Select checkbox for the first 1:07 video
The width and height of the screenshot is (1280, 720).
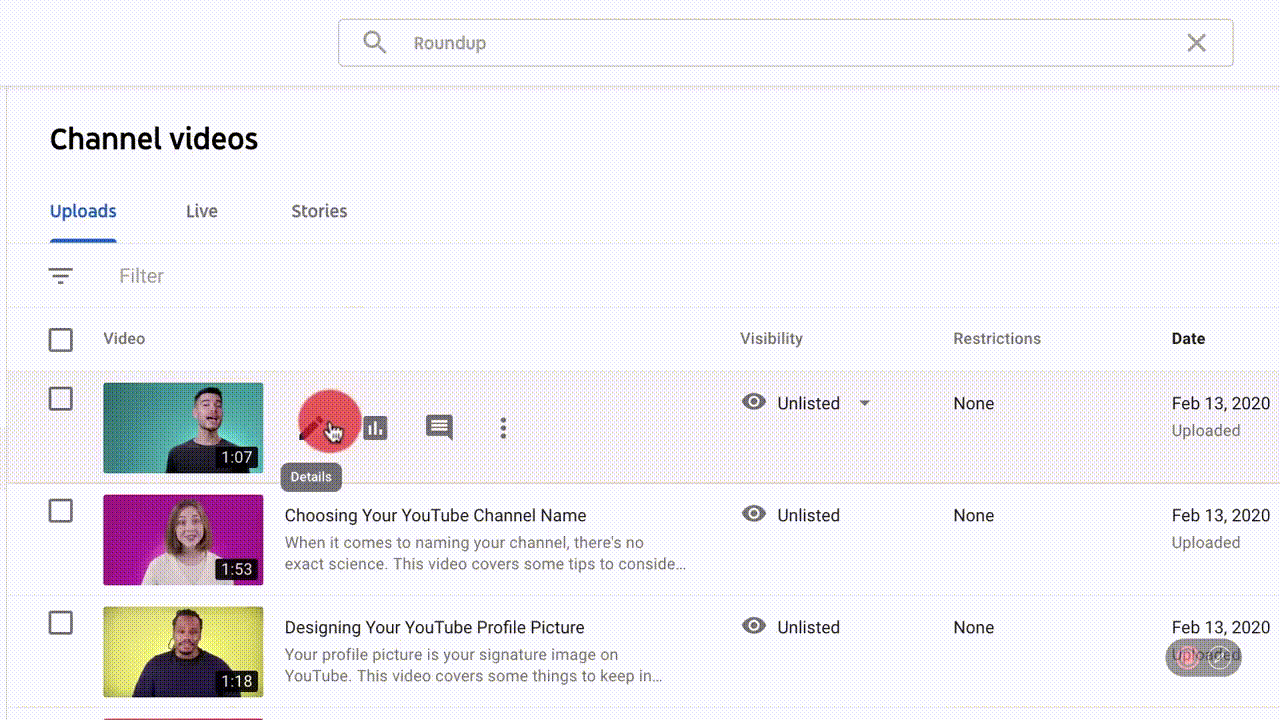click(x=61, y=399)
